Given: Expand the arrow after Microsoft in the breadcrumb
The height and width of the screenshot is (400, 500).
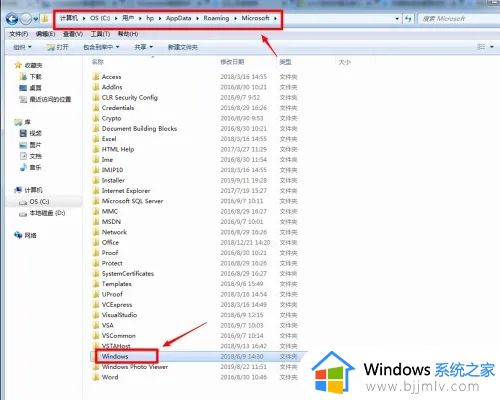Looking at the screenshot, I should pos(275,18).
